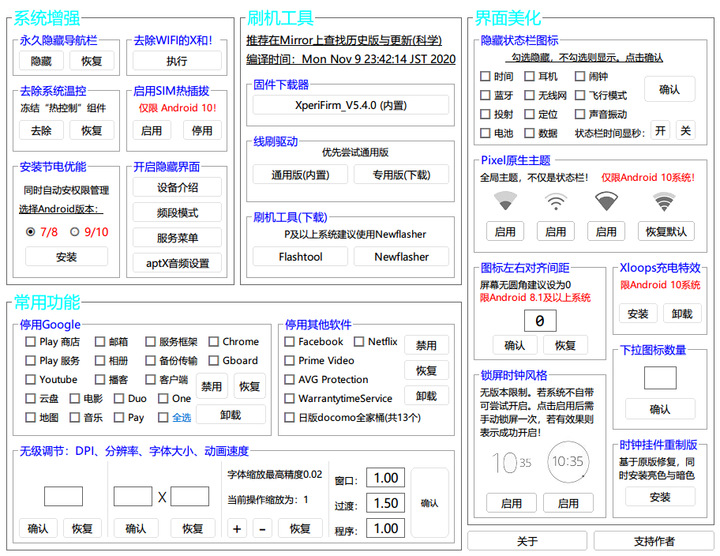The width and height of the screenshot is (720, 556).
Task: Click the dark solid WiFi theme icon
Action: 606,201
